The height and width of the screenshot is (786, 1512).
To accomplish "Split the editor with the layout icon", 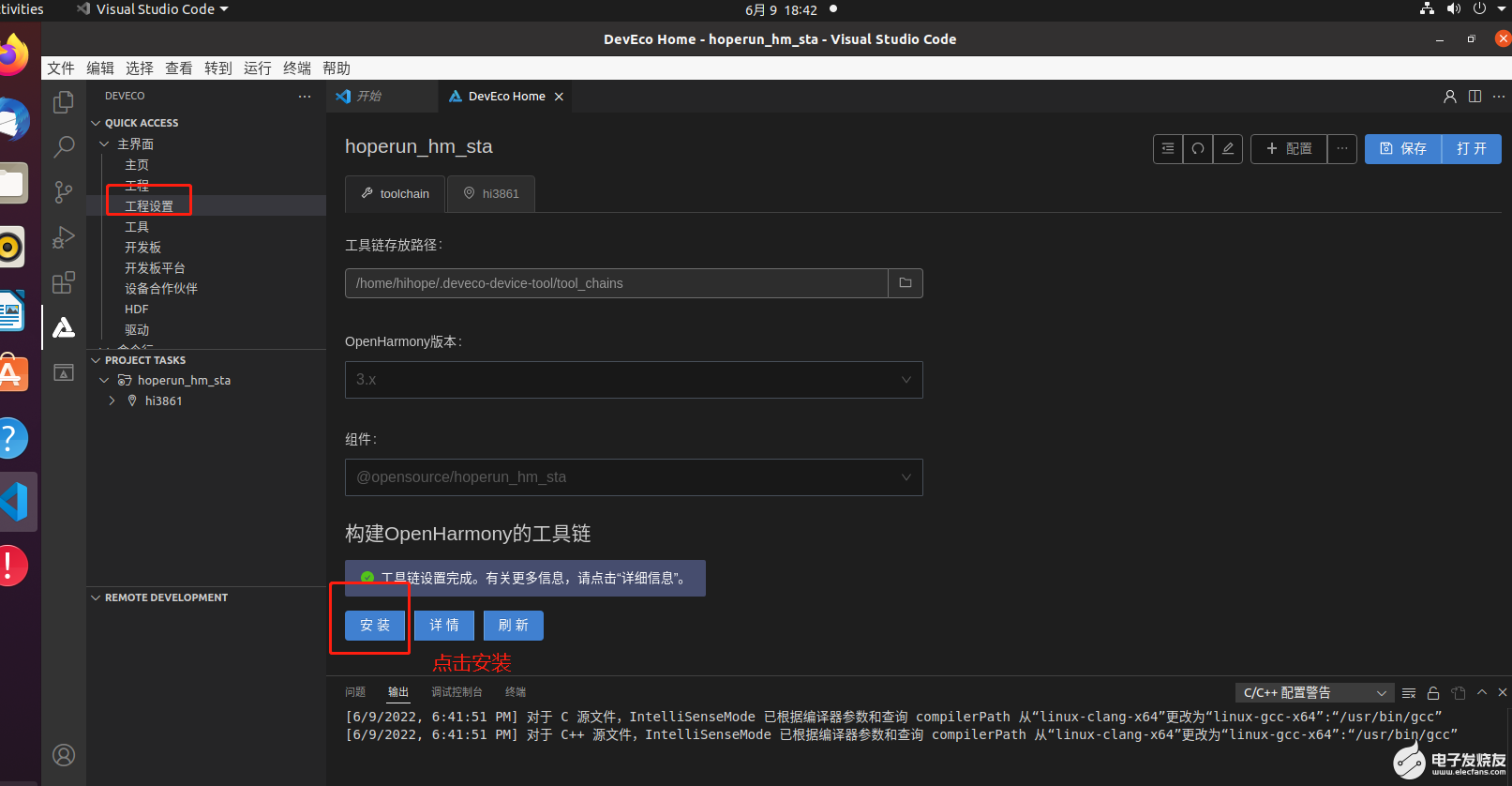I will pyautogui.click(x=1475, y=97).
